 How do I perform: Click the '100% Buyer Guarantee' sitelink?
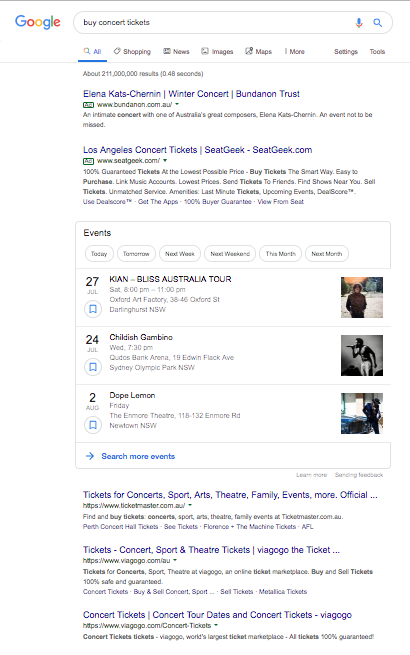pyautogui.click(x=218, y=201)
